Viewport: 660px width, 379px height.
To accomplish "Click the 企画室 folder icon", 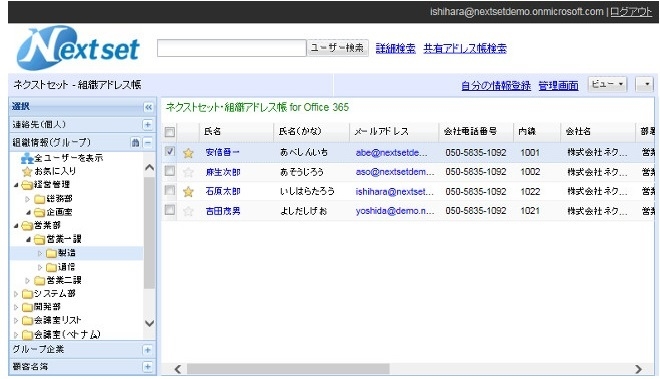I will (x=40, y=212).
